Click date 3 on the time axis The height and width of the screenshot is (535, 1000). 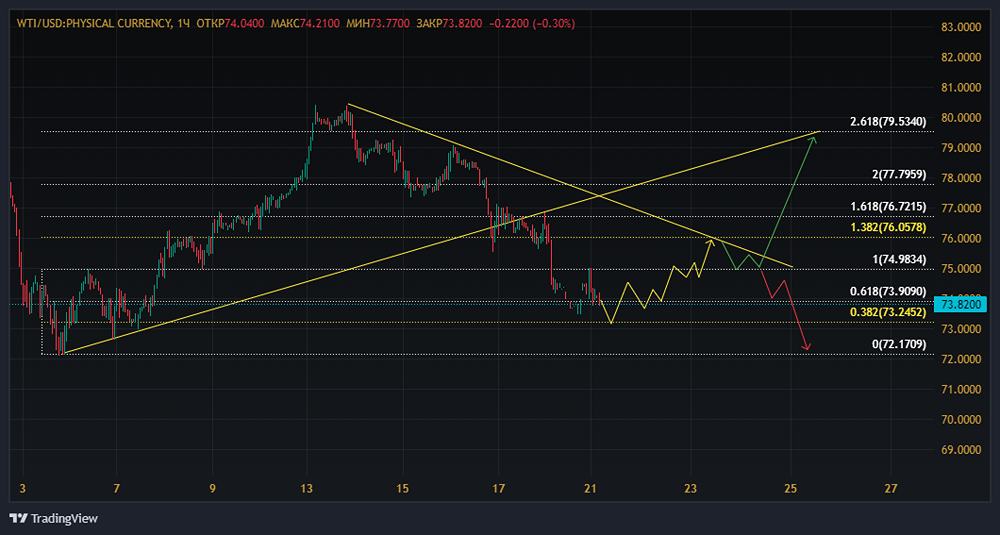[x=23, y=488]
